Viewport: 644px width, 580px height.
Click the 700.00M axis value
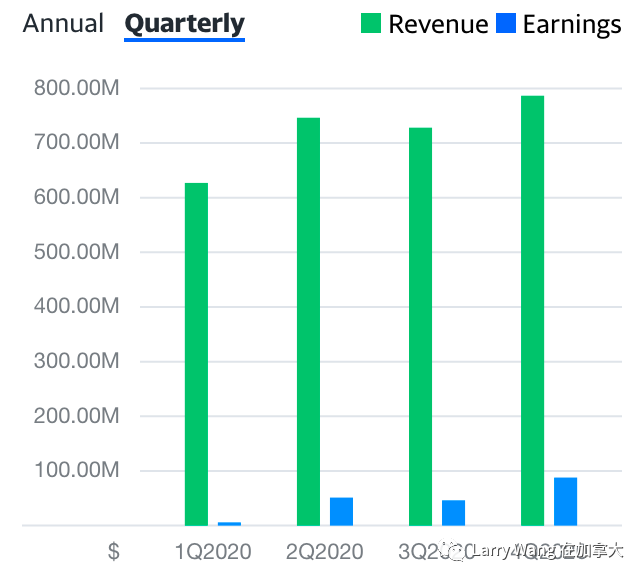[x=76, y=142]
